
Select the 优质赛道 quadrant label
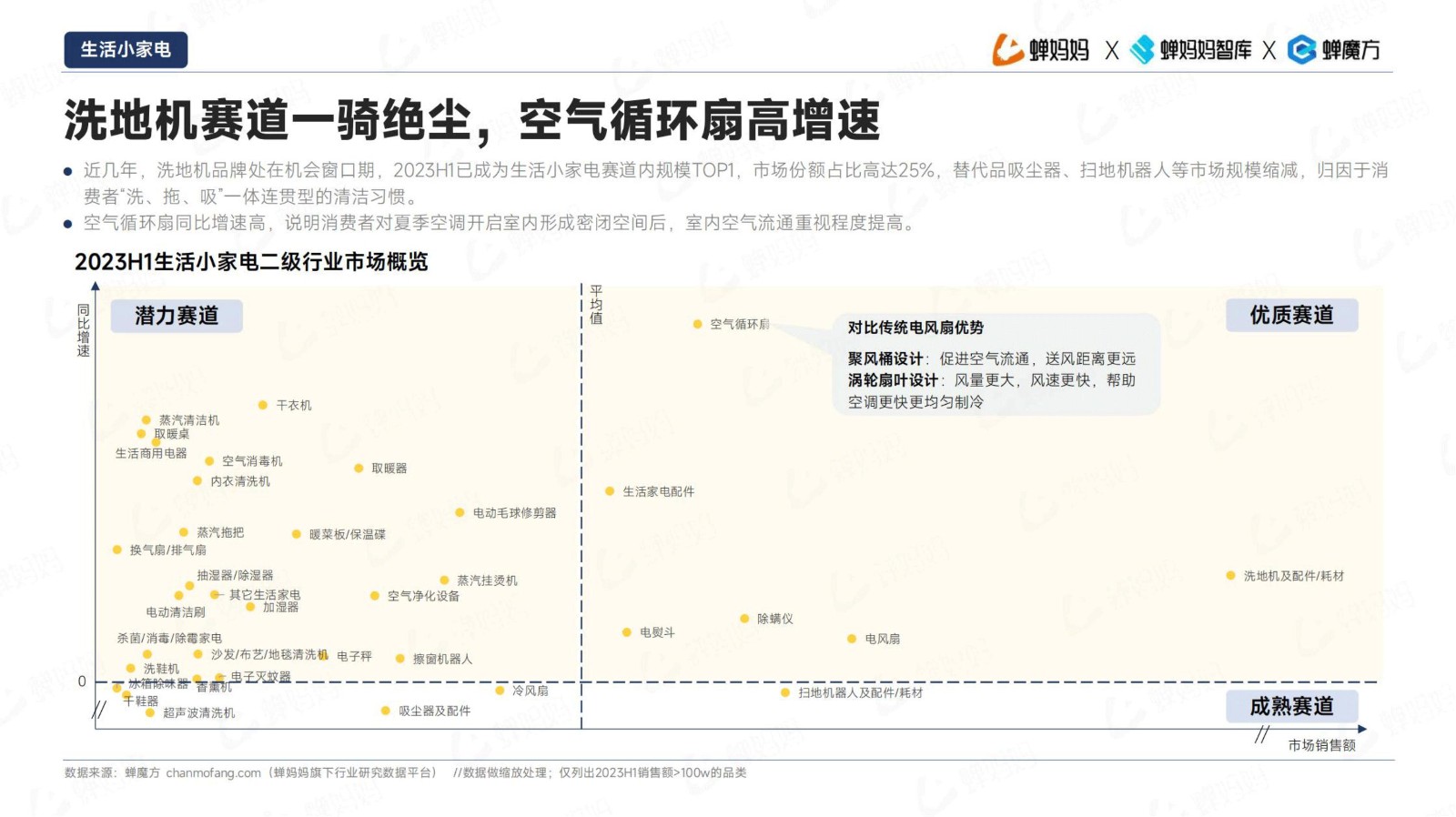1291,315
